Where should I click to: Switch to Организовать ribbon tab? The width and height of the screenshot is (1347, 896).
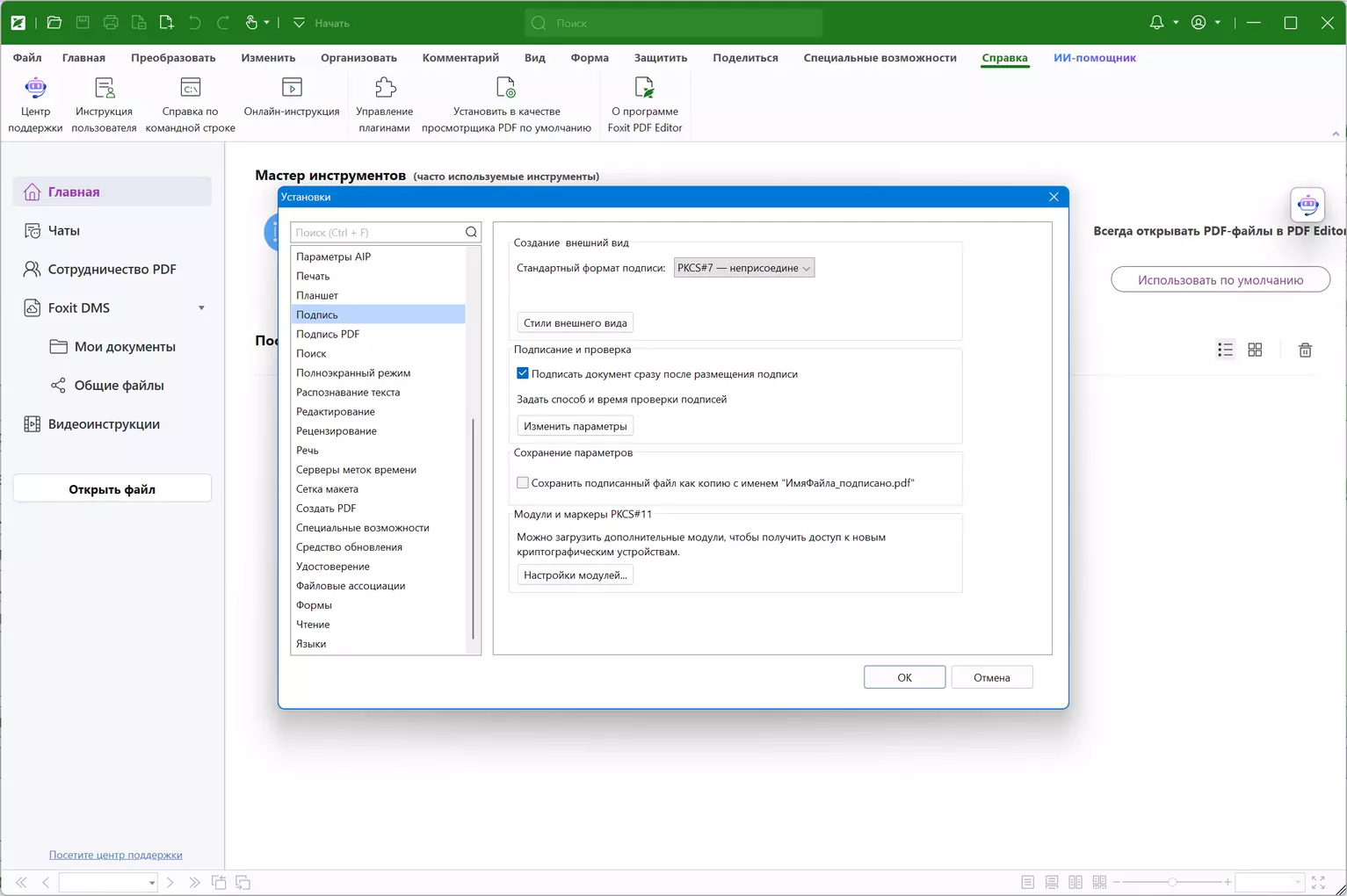point(358,57)
